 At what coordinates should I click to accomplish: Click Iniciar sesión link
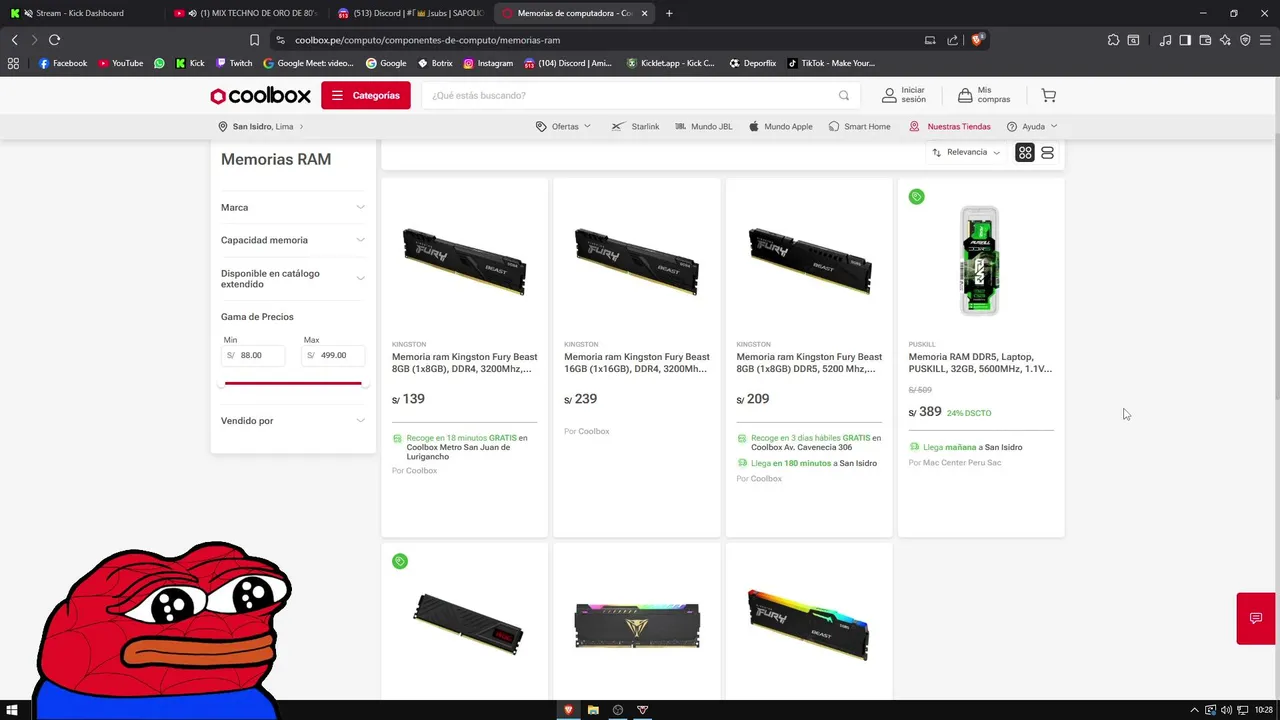tap(904, 96)
